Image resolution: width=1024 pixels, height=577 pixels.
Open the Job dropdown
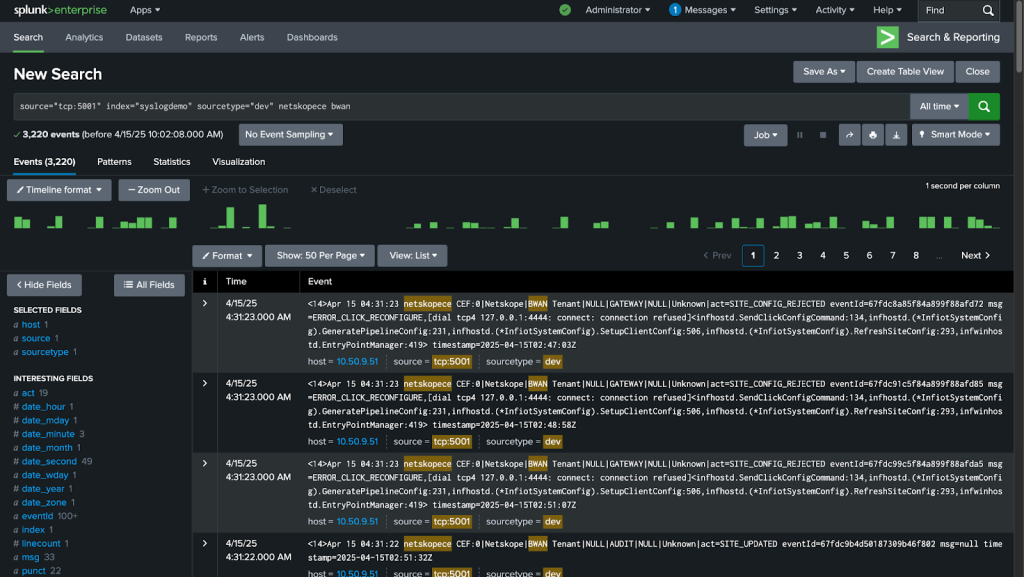(765, 135)
